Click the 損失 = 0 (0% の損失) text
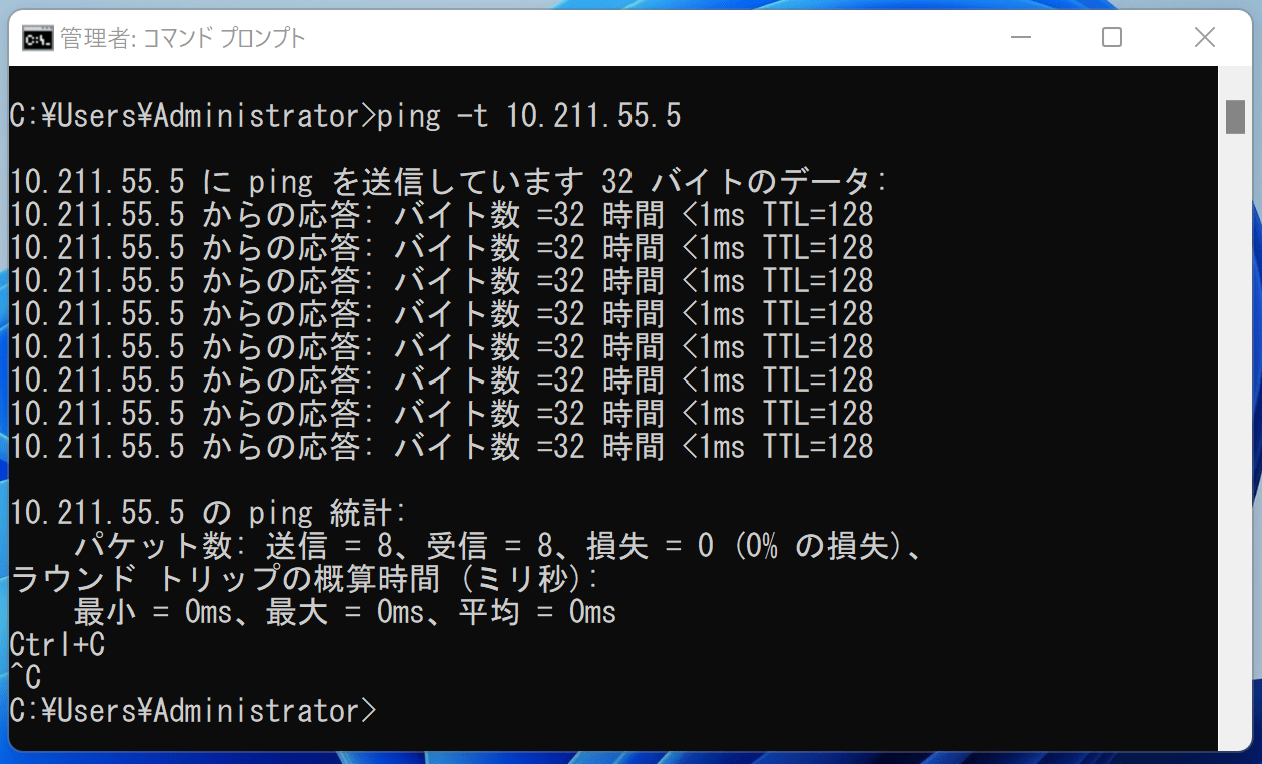 pyautogui.click(x=750, y=546)
